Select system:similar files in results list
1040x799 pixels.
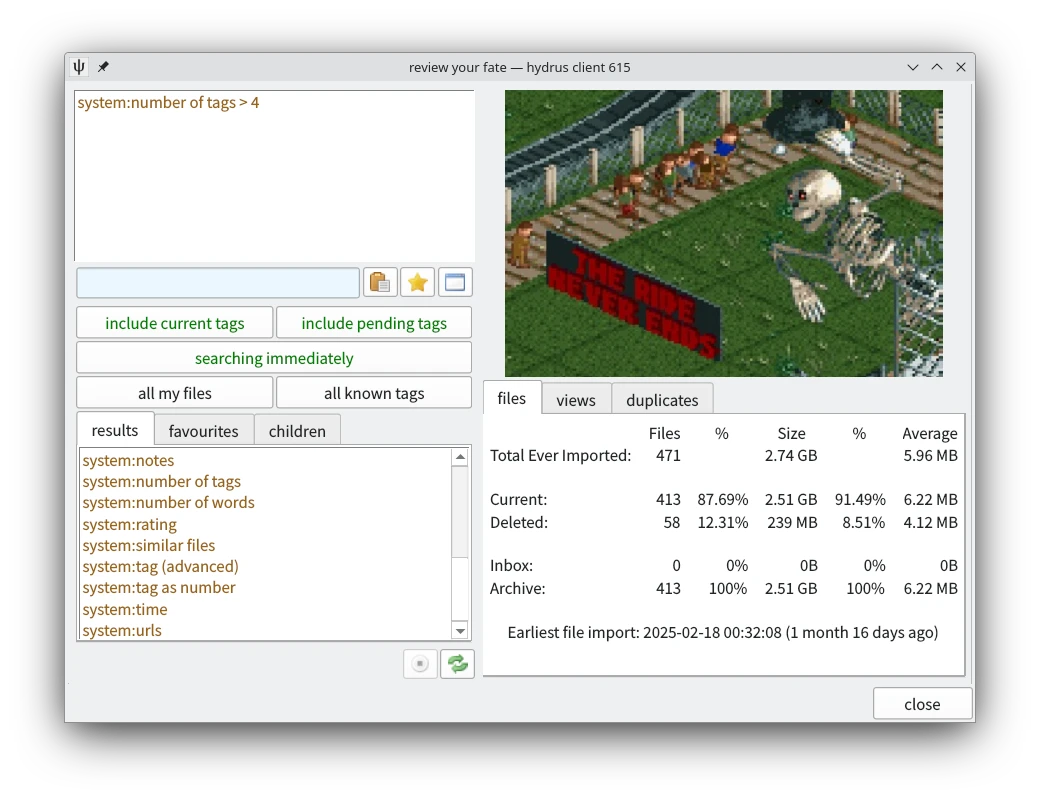149,545
